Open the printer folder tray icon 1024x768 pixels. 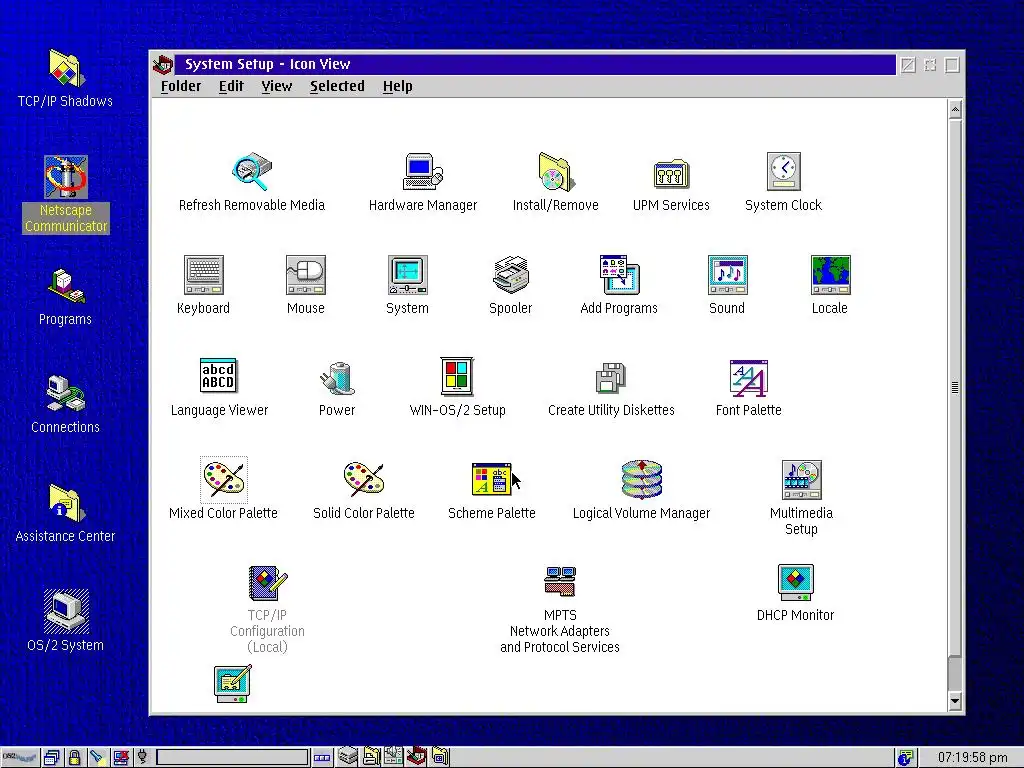click(x=372, y=756)
